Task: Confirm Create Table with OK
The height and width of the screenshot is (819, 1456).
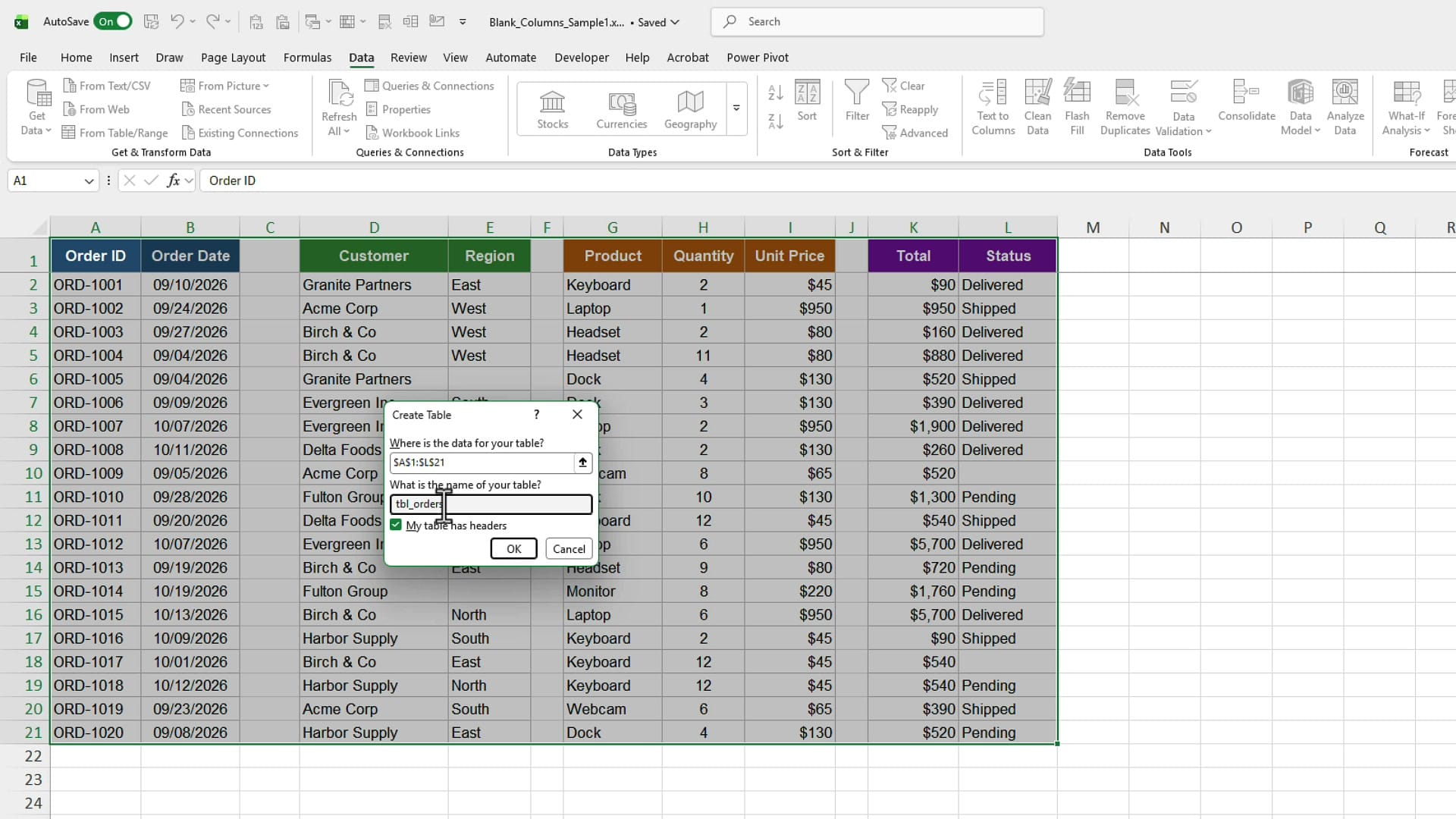Action: [513, 548]
